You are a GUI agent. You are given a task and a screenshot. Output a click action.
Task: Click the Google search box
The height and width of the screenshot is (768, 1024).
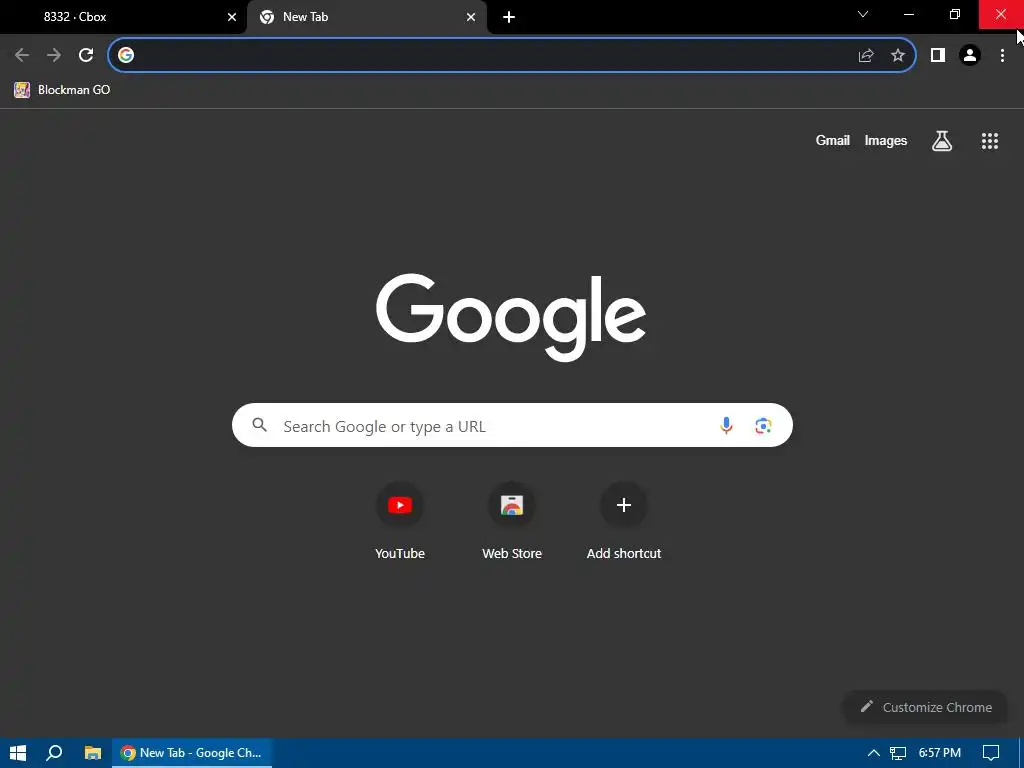point(512,425)
